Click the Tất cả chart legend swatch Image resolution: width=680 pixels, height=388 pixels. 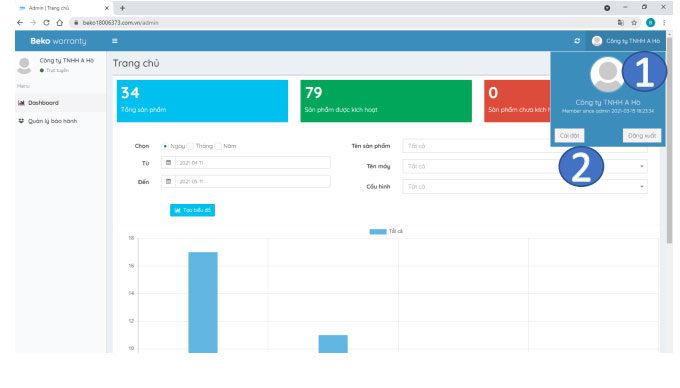pyautogui.click(x=378, y=231)
